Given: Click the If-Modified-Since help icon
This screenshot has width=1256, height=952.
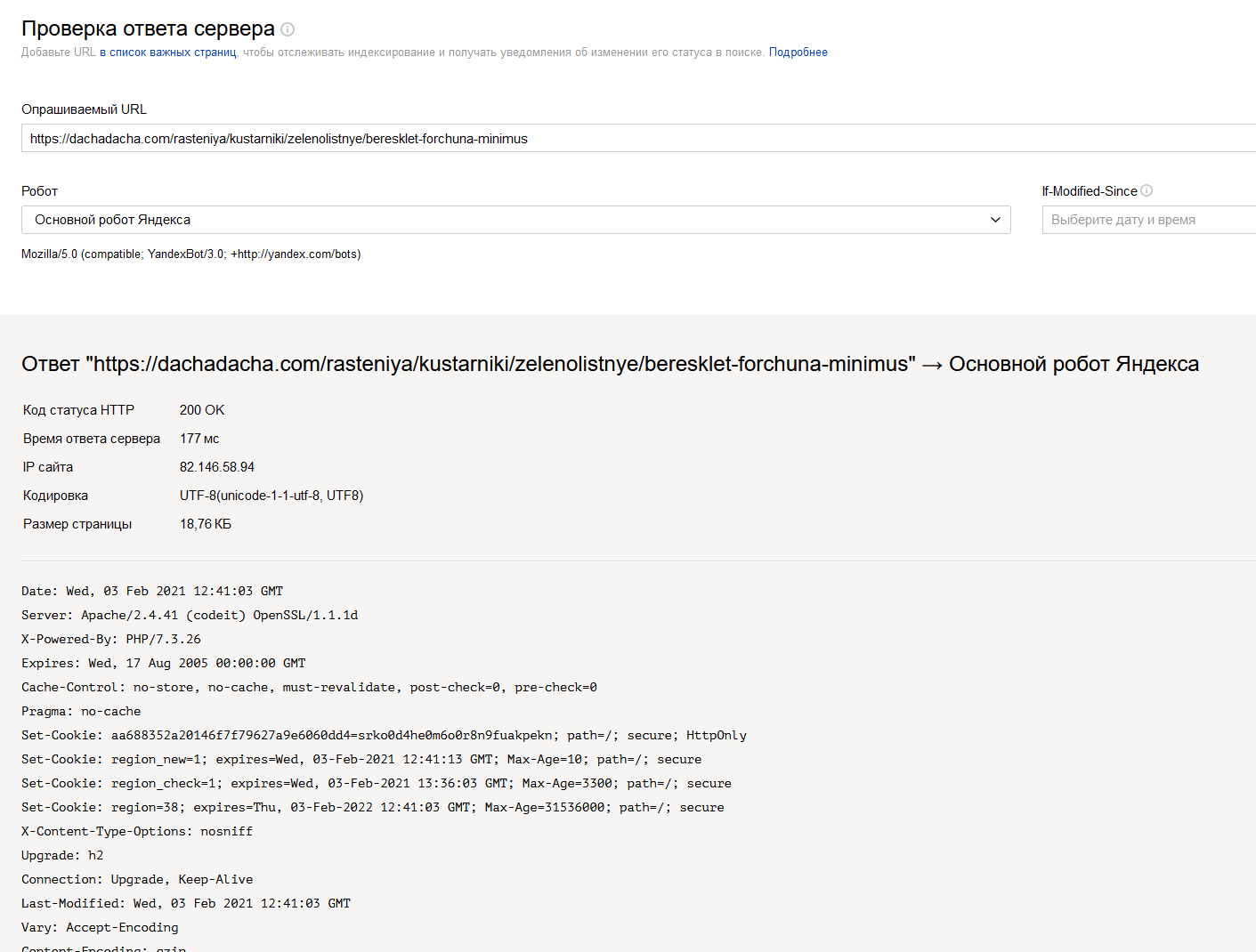Looking at the screenshot, I should point(1147,190).
